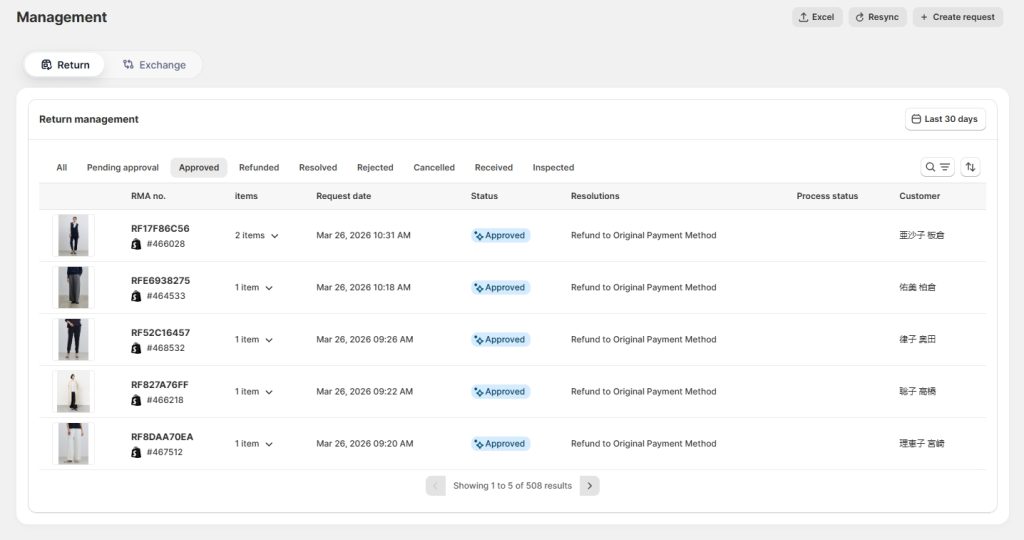Open return RF827A76FF

click(159, 385)
